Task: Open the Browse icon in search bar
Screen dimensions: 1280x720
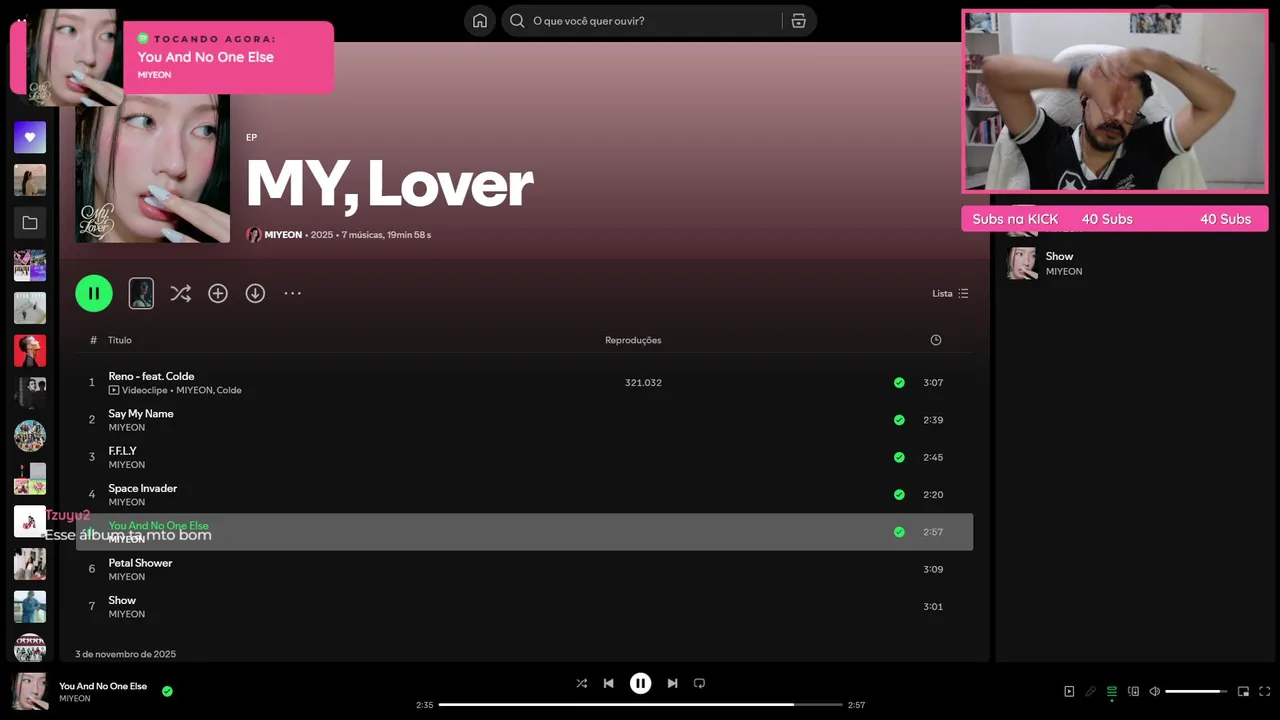Action: pyautogui.click(x=798, y=21)
